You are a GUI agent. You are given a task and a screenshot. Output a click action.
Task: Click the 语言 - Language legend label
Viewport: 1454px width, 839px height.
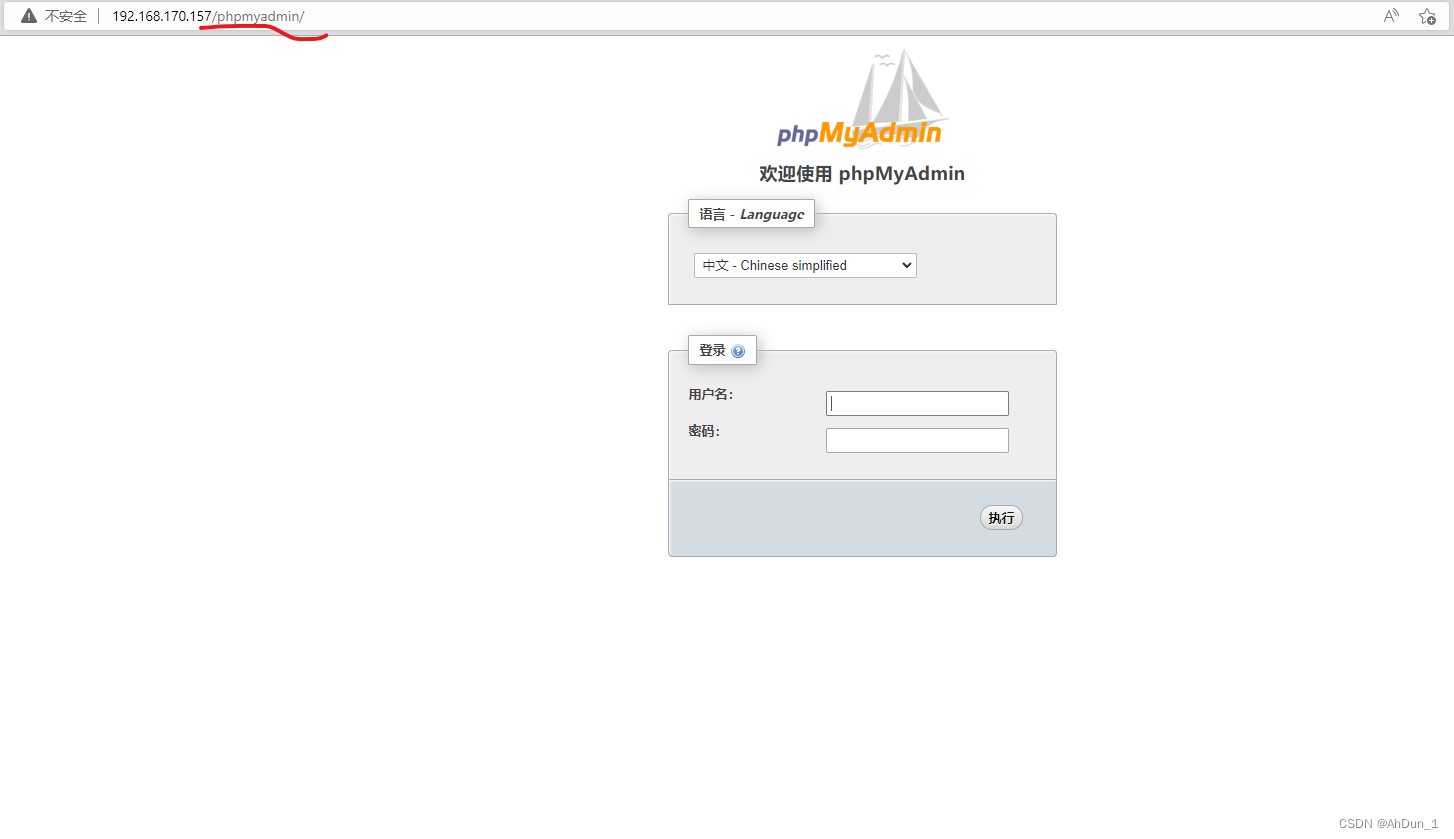751,214
